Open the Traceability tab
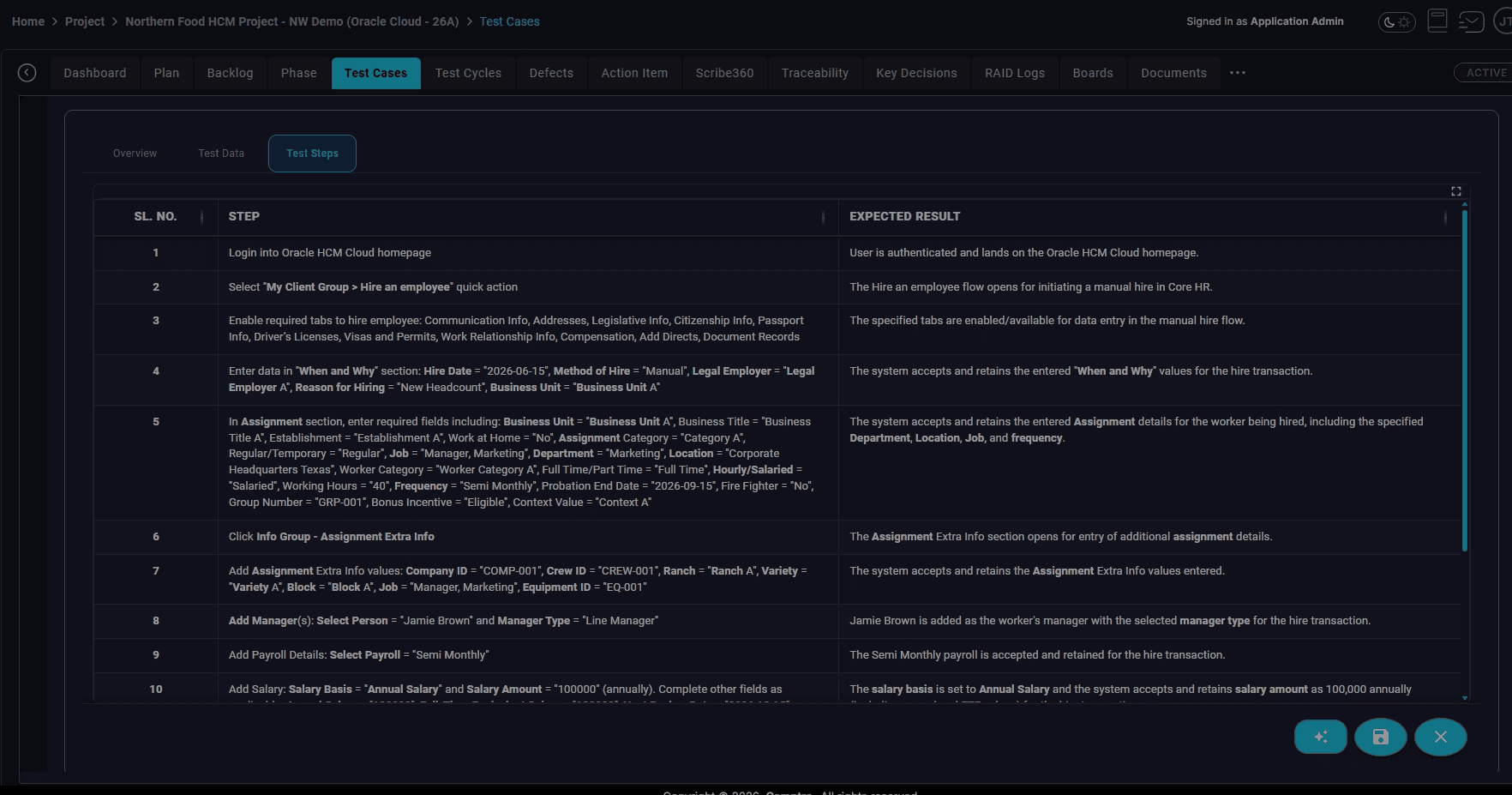The height and width of the screenshot is (795, 1512). coord(815,73)
